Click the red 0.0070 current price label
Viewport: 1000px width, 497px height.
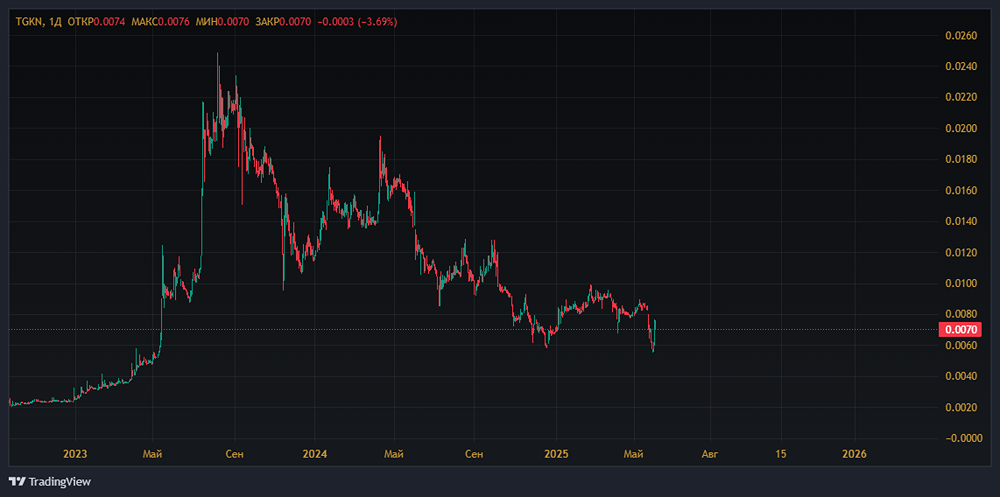pyautogui.click(x=960, y=330)
